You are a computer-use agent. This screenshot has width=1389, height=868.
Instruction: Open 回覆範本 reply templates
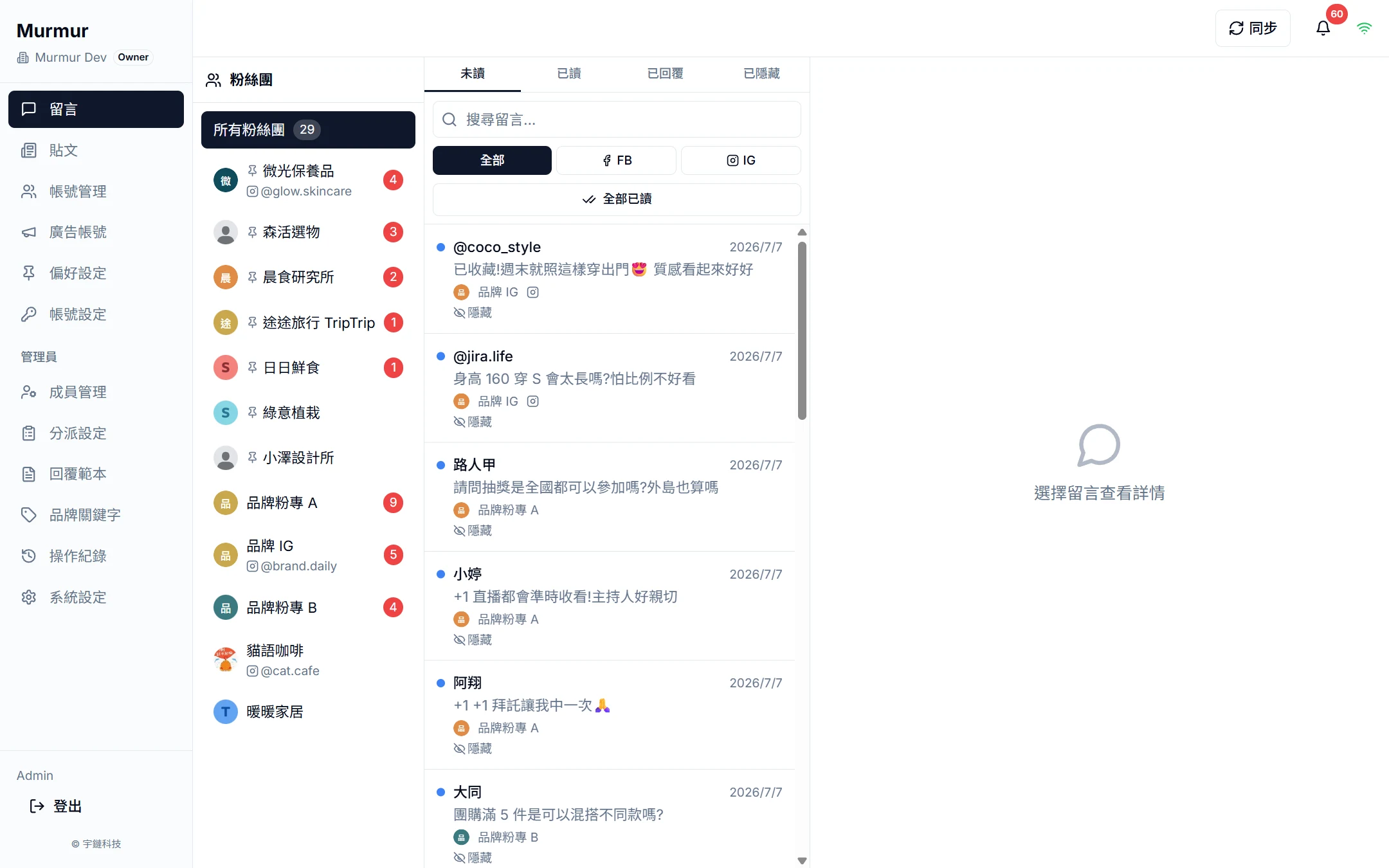coord(96,474)
